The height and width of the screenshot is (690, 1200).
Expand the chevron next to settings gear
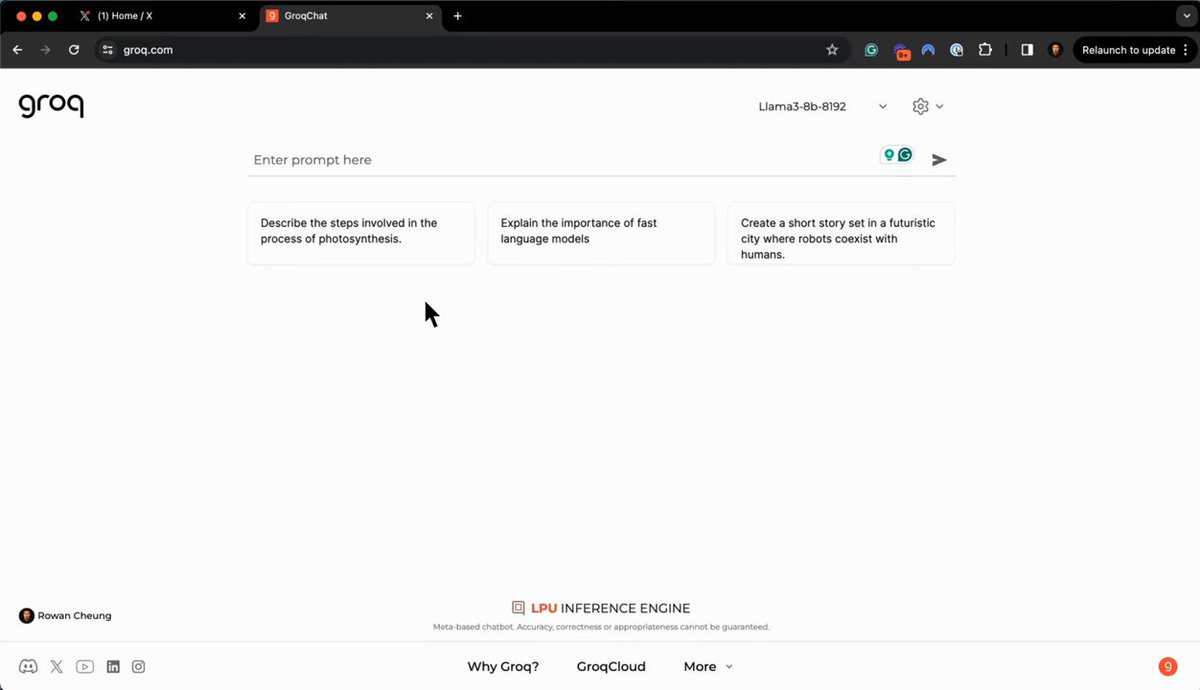tap(940, 107)
